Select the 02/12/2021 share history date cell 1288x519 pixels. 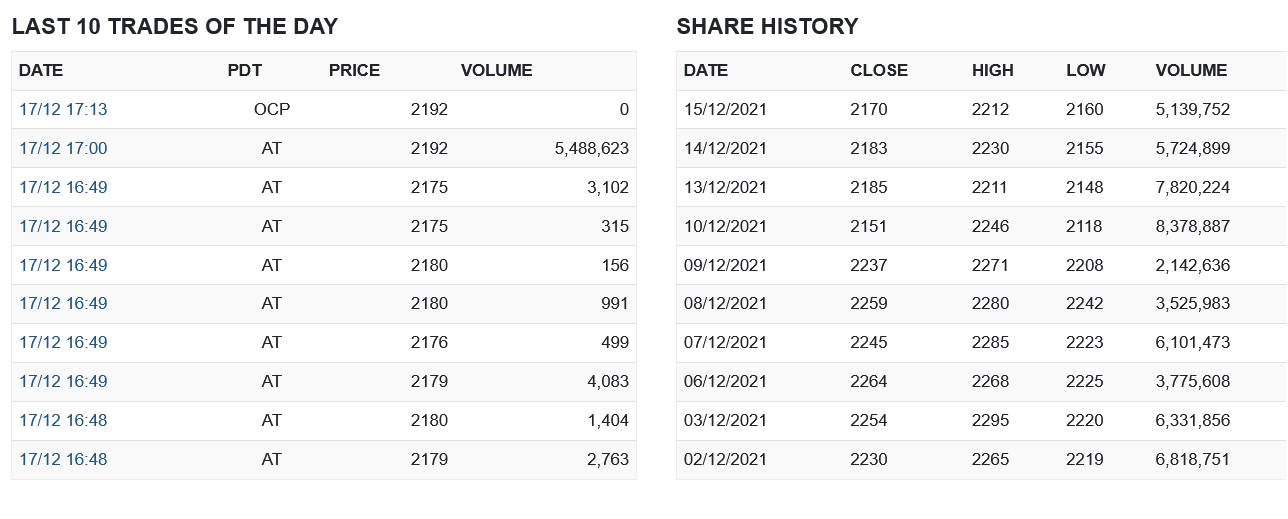[725, 460]
